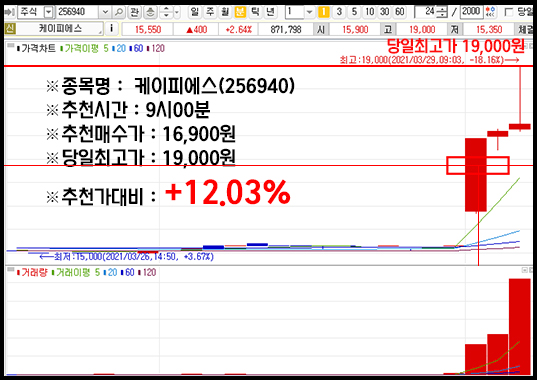Expand the stock code 256940 dropdown
Screen dimensions: 537x380
(105, 12)
